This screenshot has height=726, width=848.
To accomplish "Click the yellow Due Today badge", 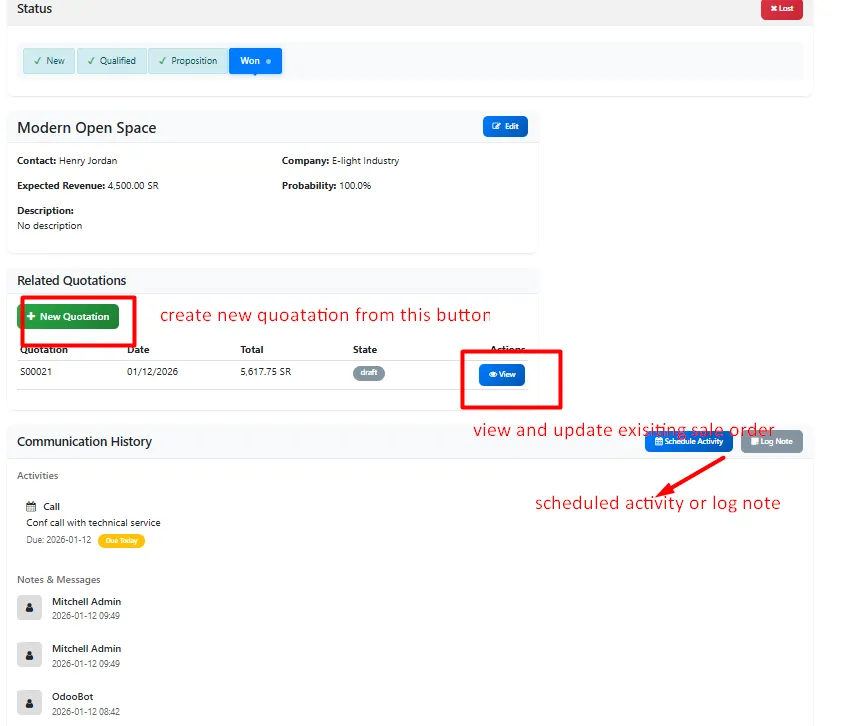I will coord(121,540).
